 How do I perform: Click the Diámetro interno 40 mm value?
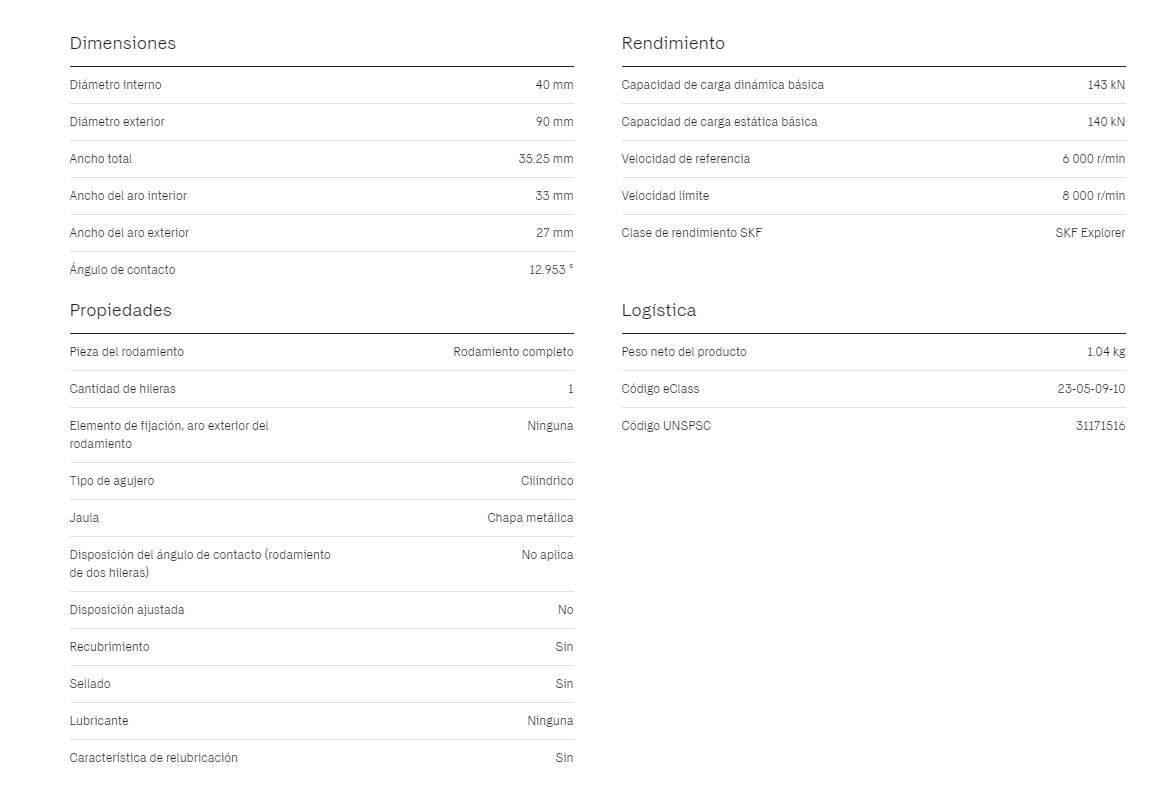(x=554, y=84)
